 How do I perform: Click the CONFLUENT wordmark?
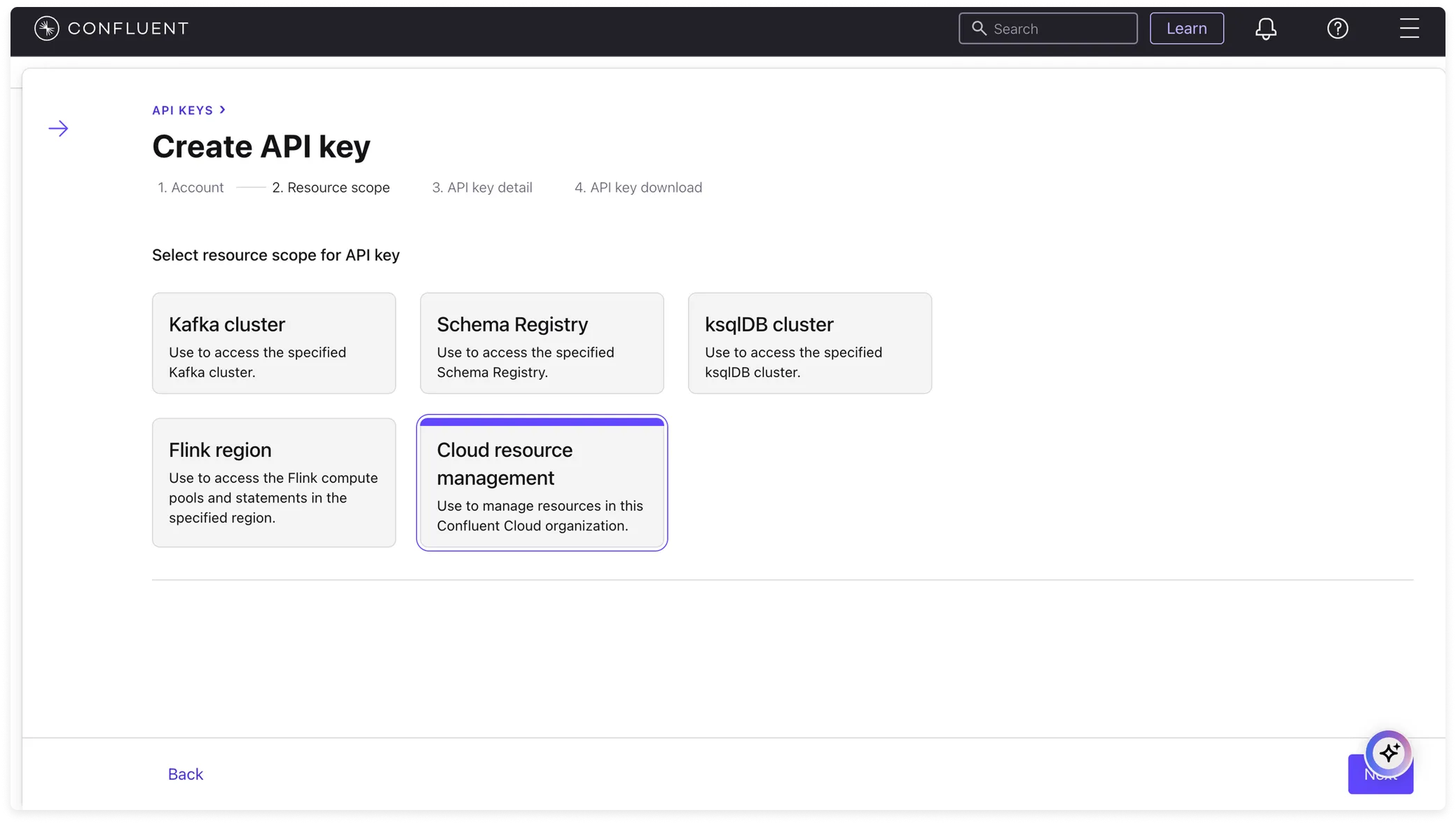[128, 28]
